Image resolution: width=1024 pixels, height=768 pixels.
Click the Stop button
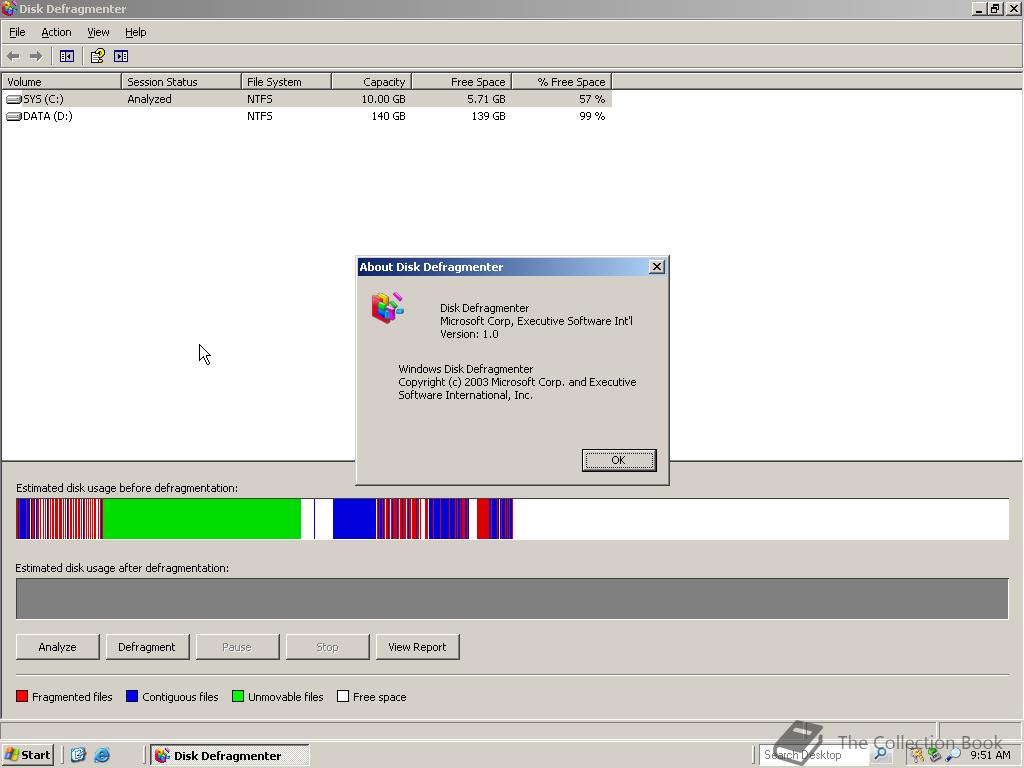[327, 647]
